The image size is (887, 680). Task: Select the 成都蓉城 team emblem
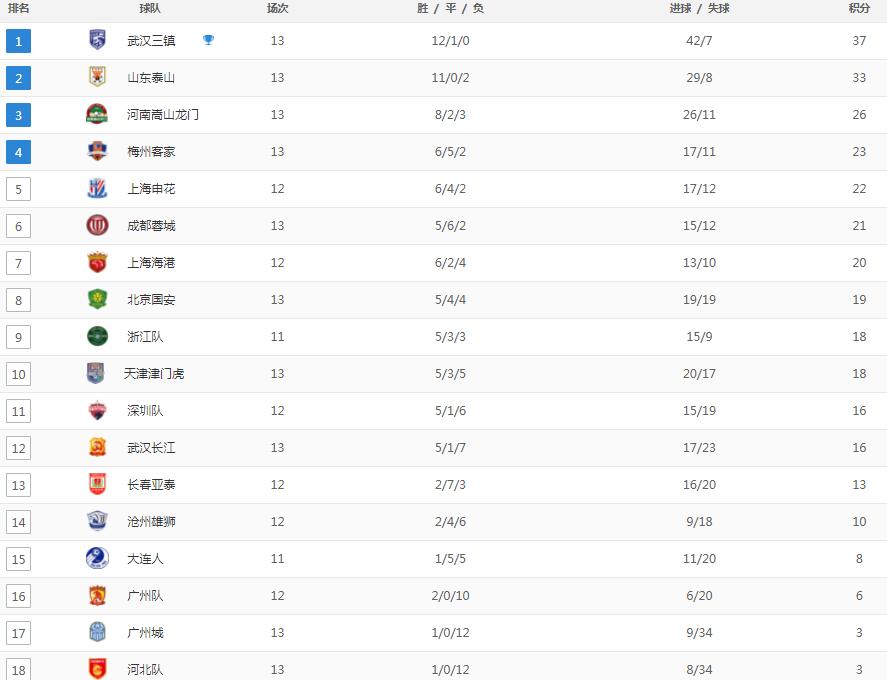96,226
